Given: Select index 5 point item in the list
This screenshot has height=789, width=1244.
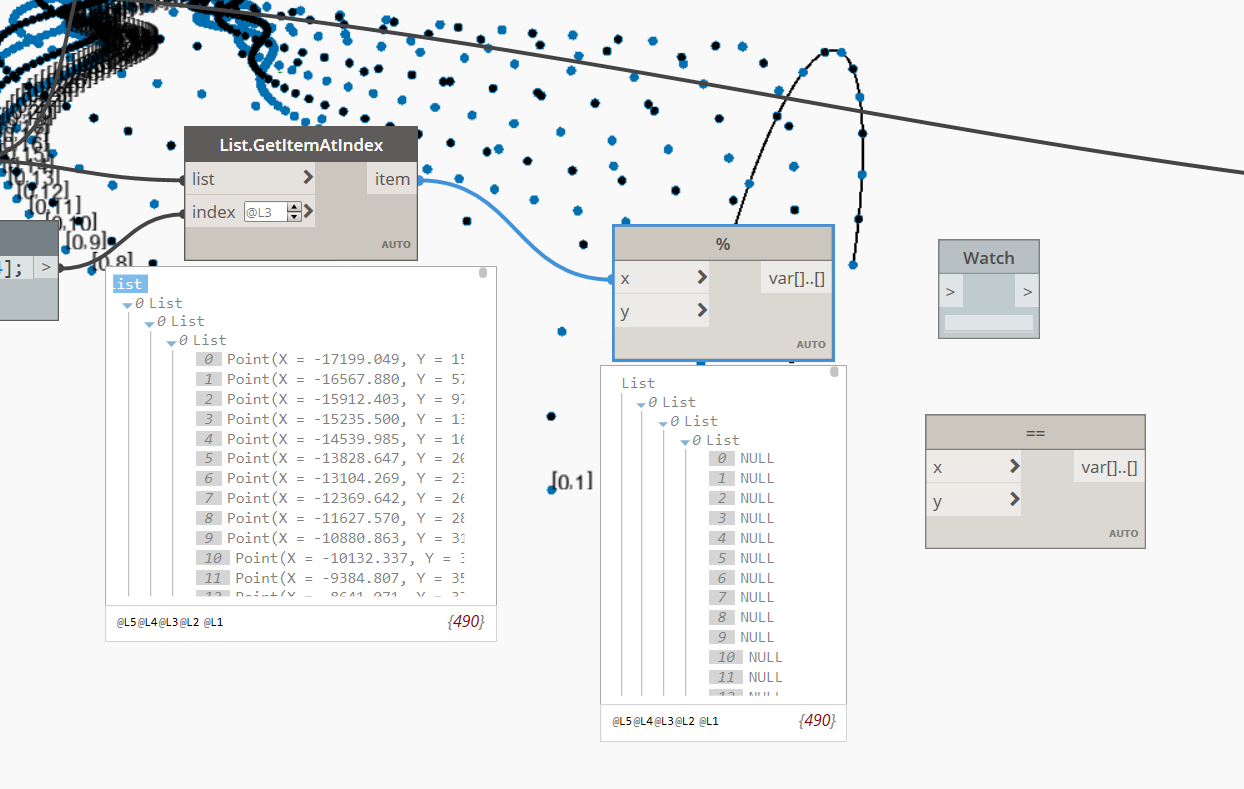Looking at the screenshot, I should click(x=330, y=458).
